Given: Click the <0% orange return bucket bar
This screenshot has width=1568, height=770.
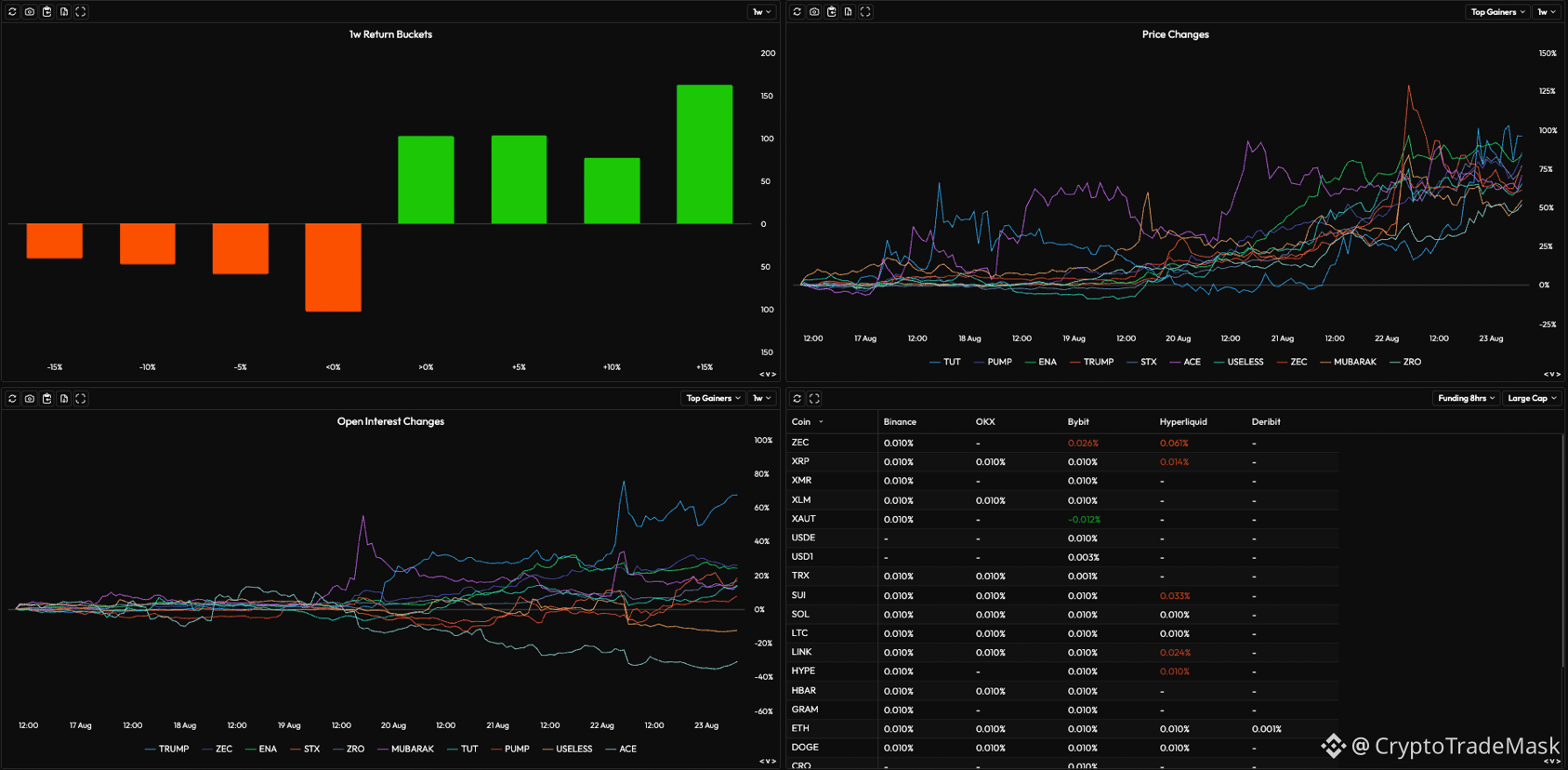Looking at the screenshot, I should coord(333,268).
